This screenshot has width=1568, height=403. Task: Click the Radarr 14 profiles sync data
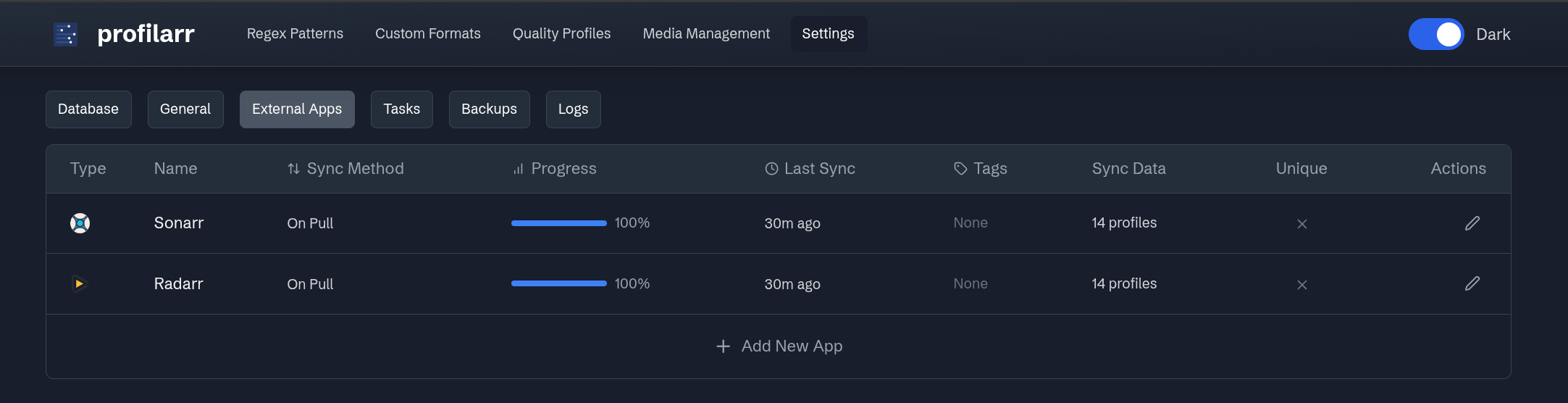(x=1124, y=284)
